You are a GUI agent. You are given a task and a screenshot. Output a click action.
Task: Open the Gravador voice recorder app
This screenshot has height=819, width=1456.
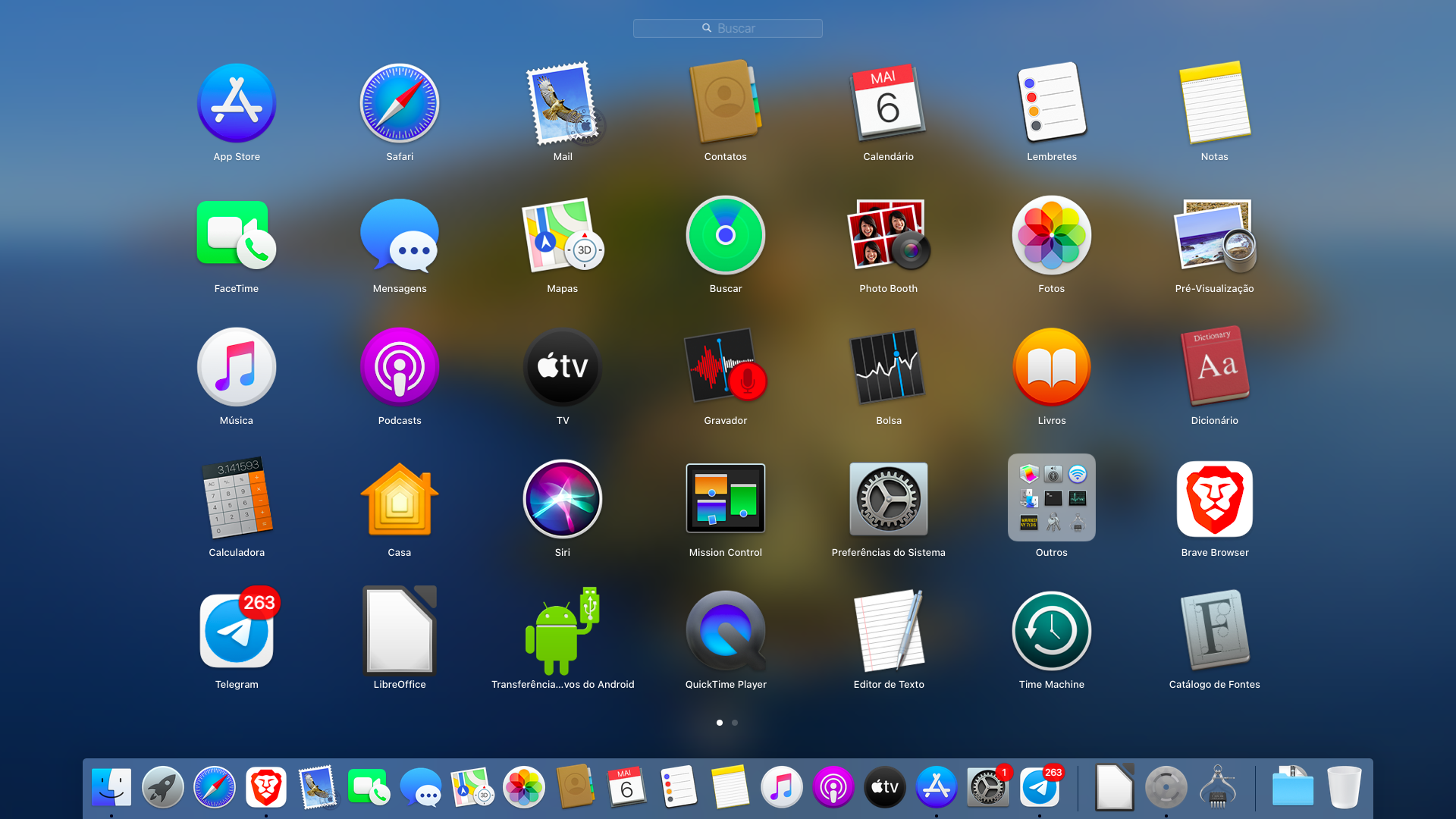(725, 367)
